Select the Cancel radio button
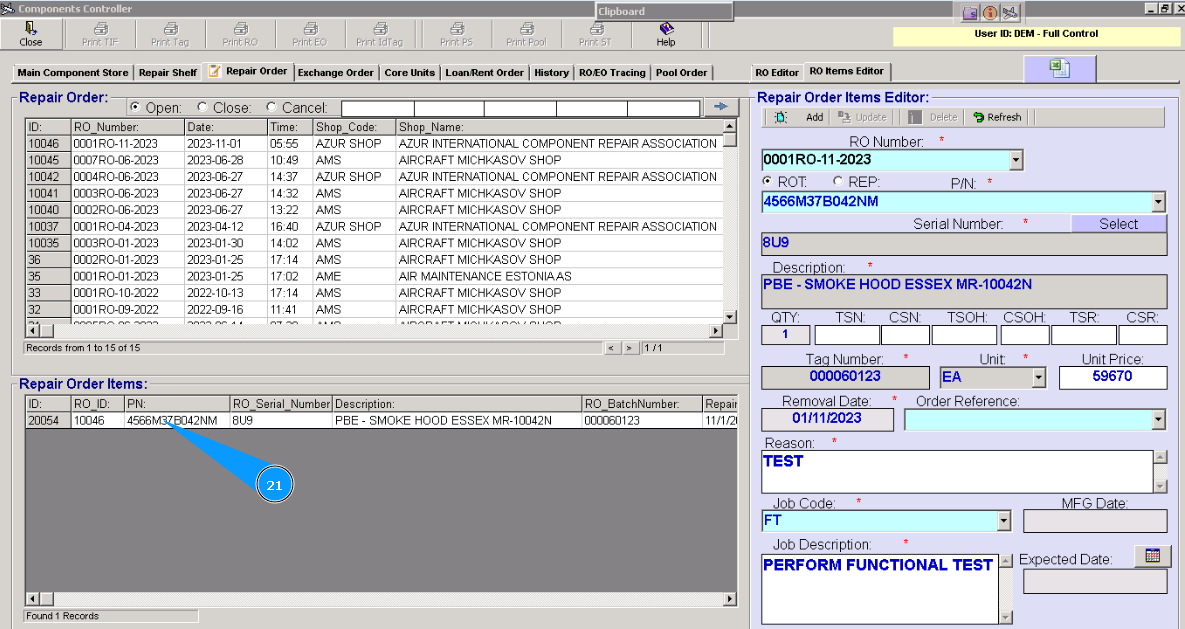Screen dimensions: 1185x629 tap(271, 107)
